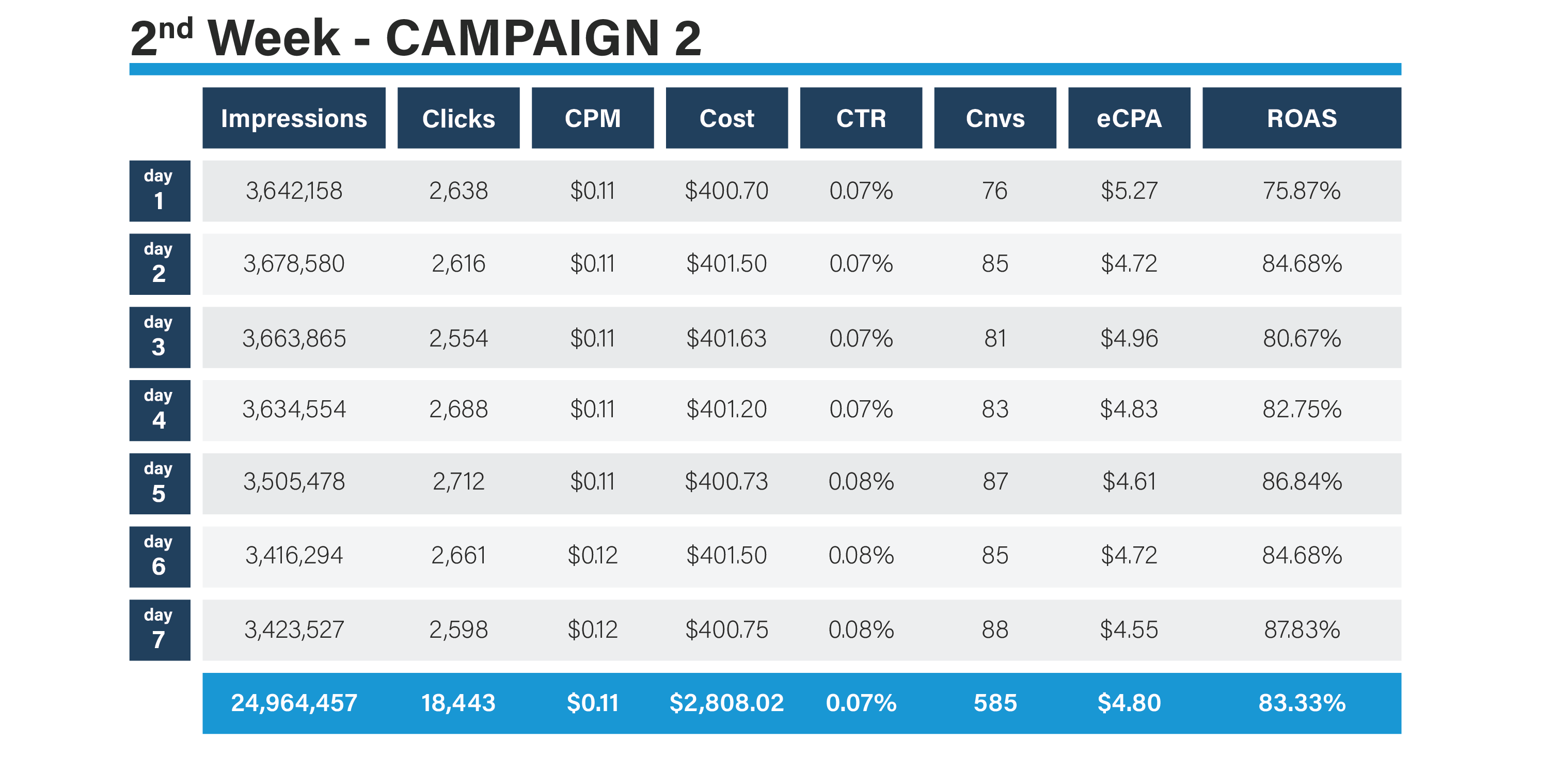1568x771 pixels.
Task: Select the Cost column header
Action: (x=726, y=118)
